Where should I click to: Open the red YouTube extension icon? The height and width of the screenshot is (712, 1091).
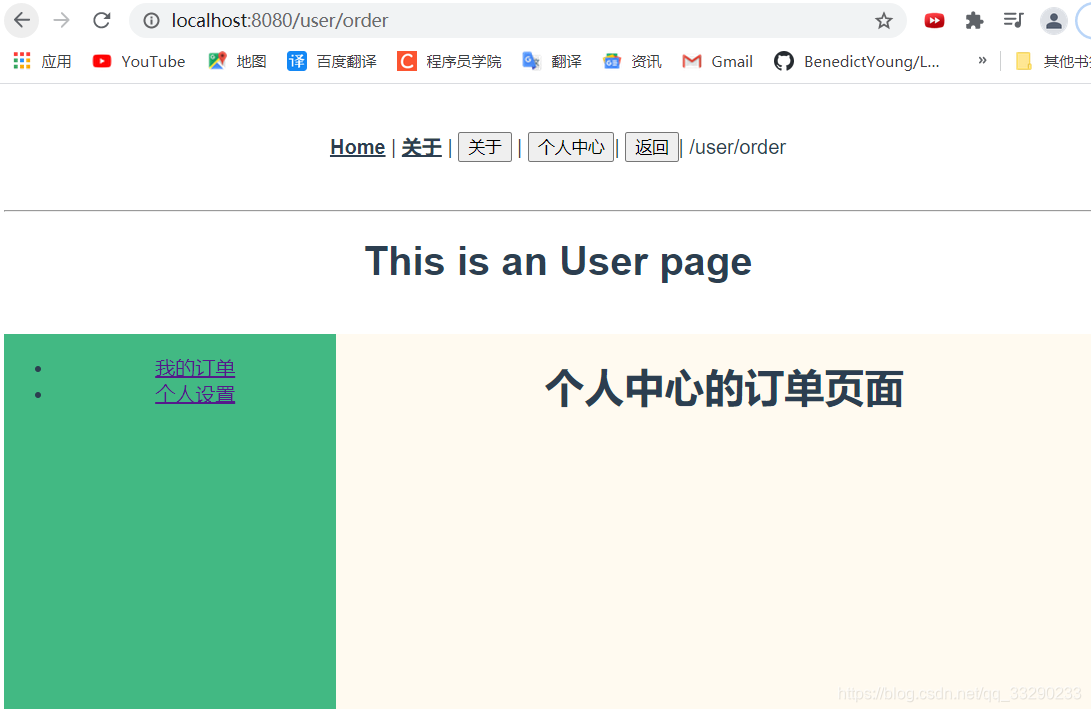pyautogui.click(x=934, y=21)
